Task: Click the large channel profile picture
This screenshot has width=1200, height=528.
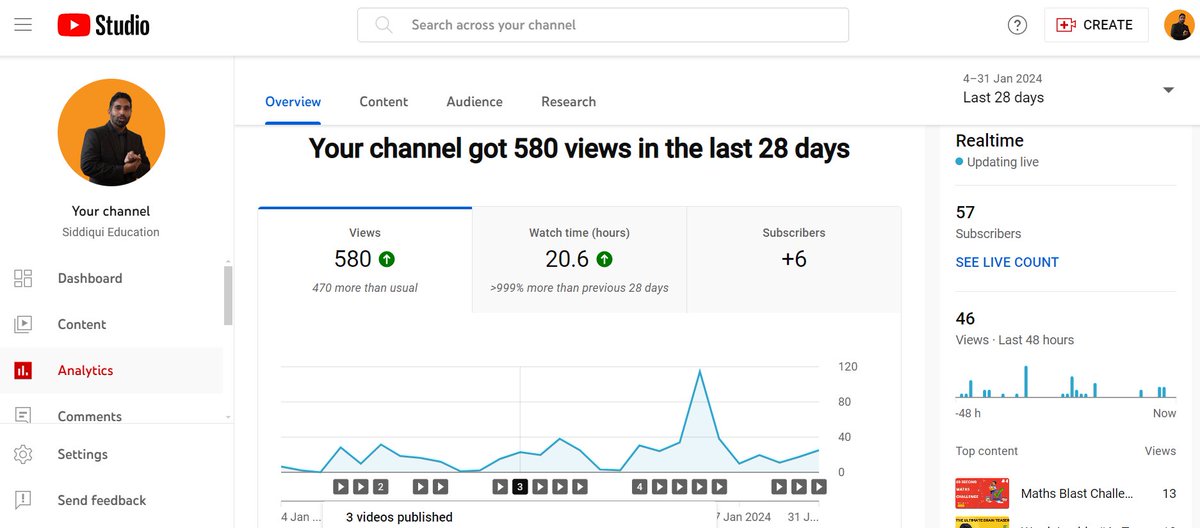Action: tap(111, 133)
